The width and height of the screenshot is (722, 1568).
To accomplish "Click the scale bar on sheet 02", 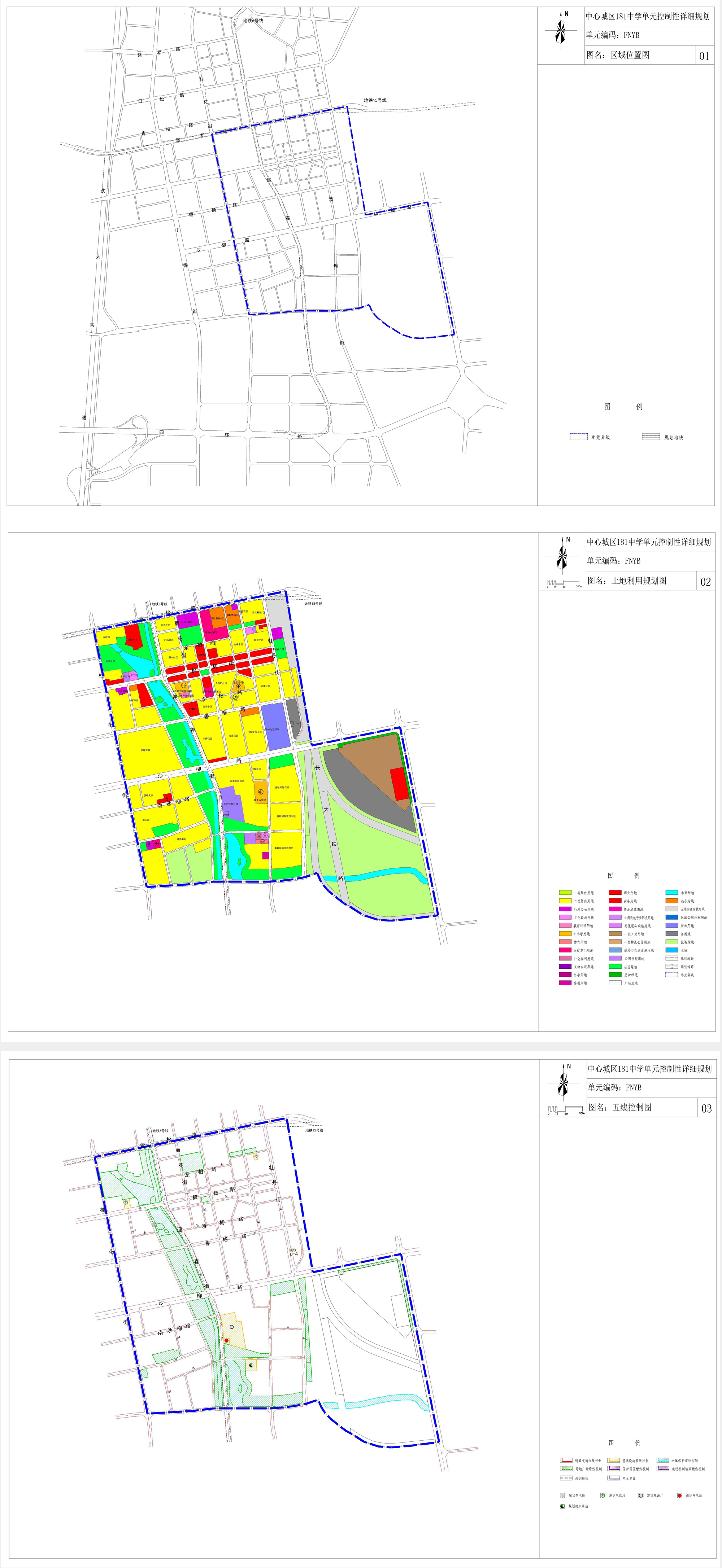I will (564, 583).
